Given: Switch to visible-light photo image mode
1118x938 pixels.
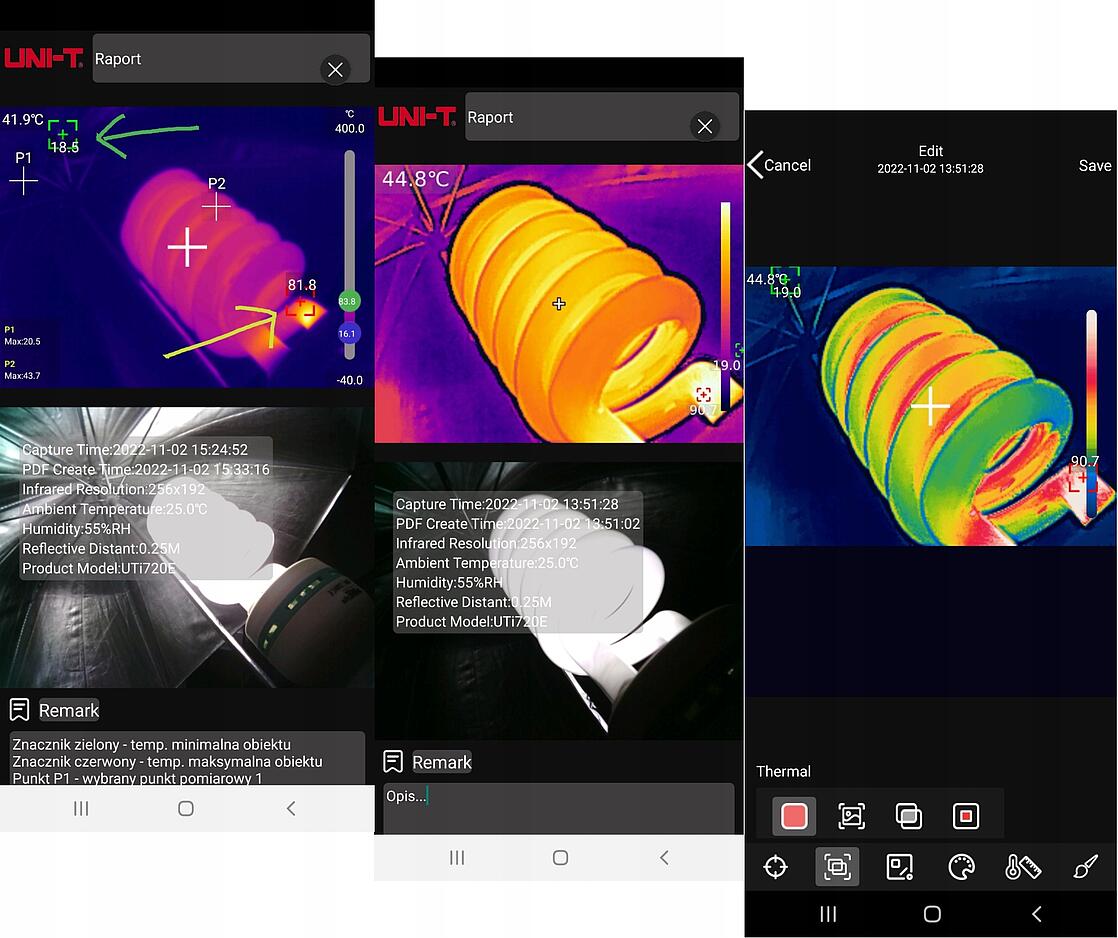Looking at the screenshot, I should (x=851, y=816).
